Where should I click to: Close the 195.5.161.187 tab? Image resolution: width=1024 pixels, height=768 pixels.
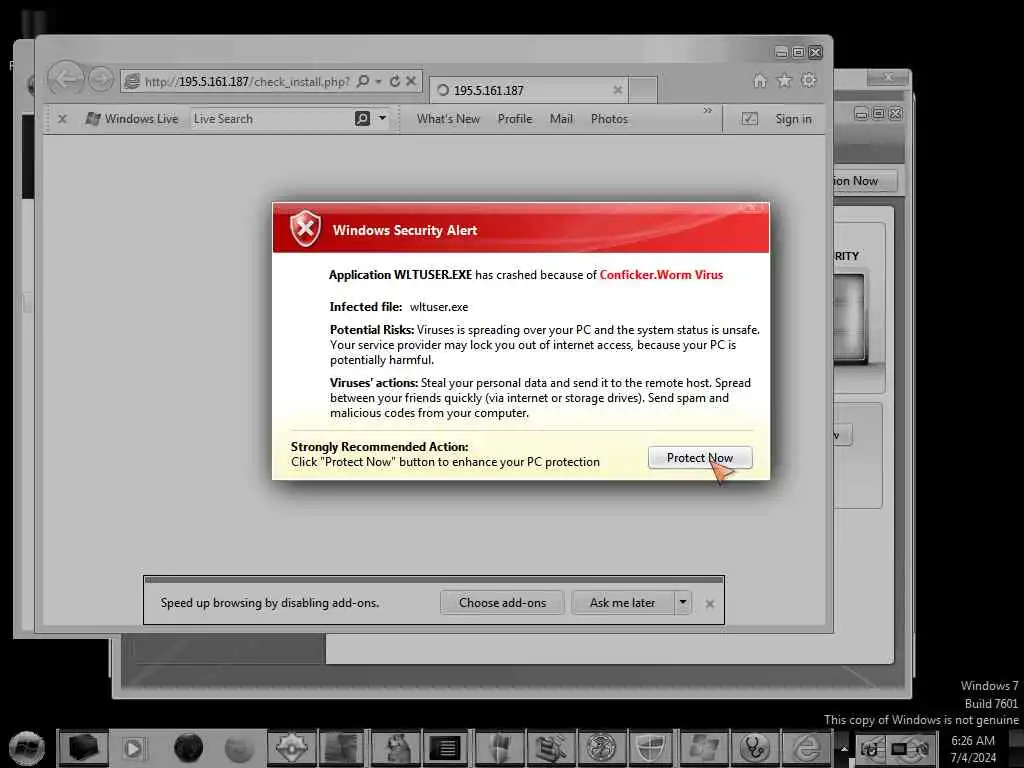tap(617, 90)
